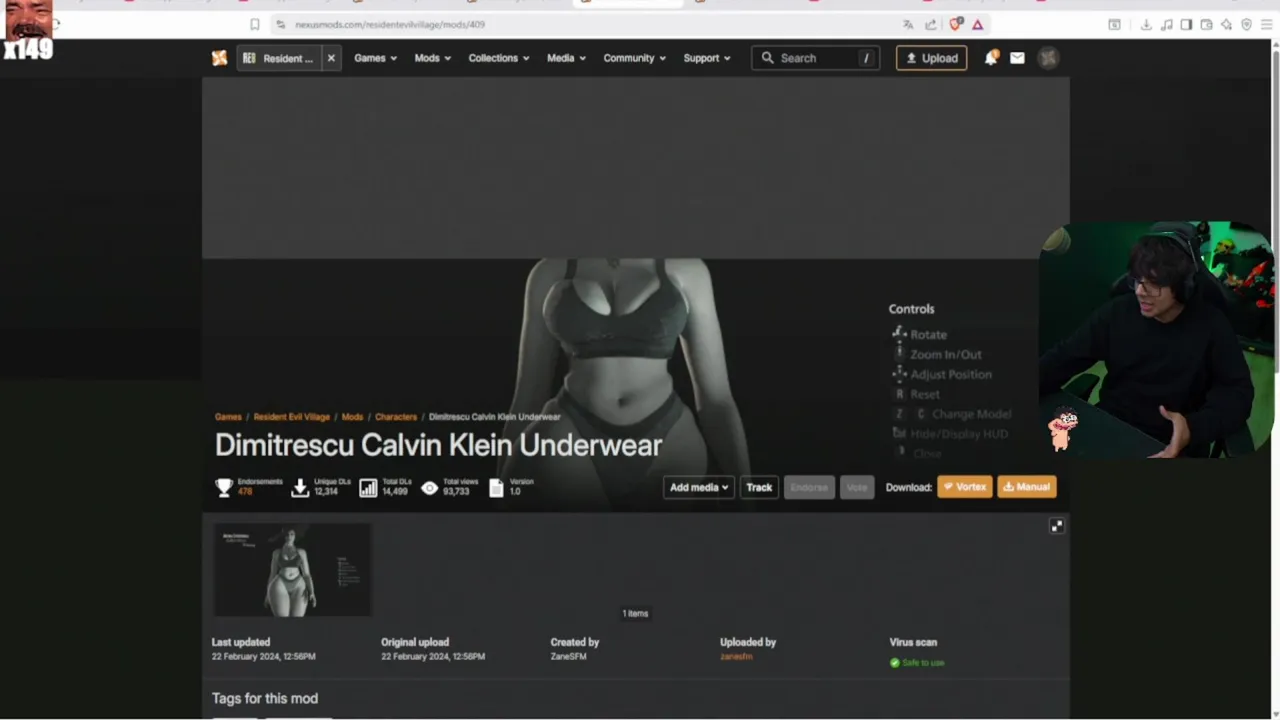The image size is (1280, 720).
Task: Click the picture-in-picture toolbar icon
Action: pos(1114,24)
